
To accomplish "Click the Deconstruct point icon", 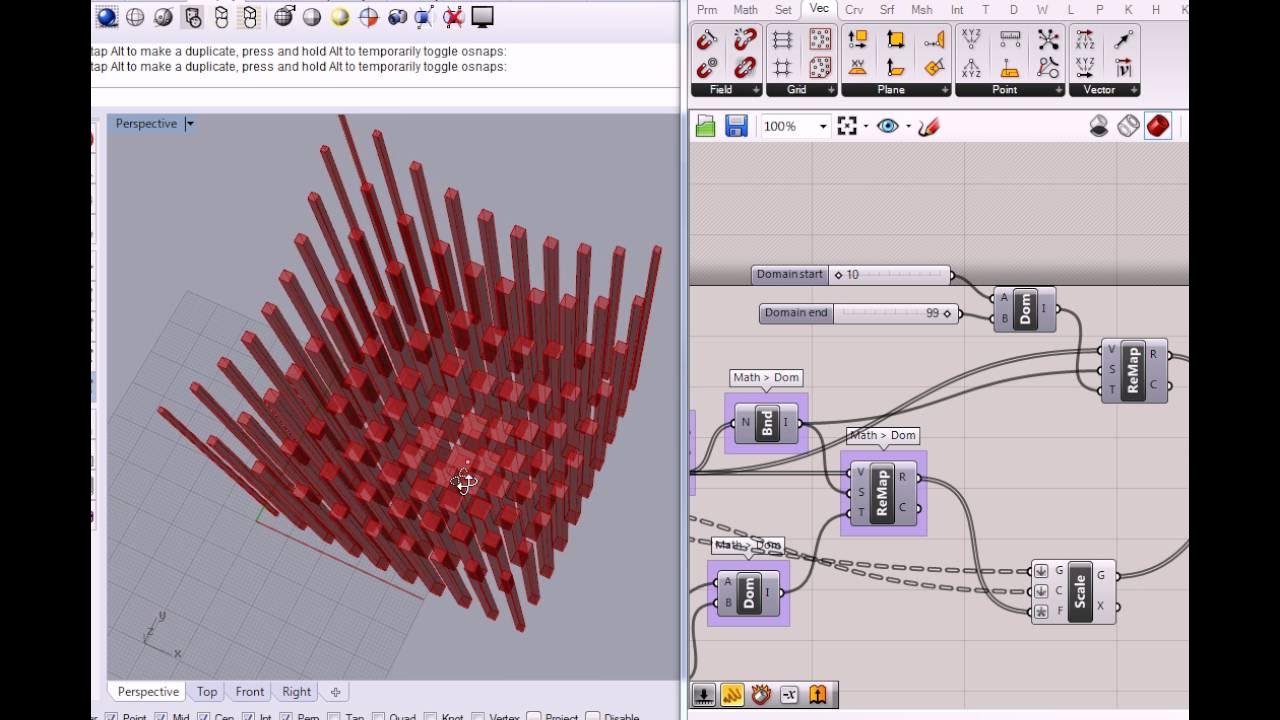I will [x=971, y=68].
